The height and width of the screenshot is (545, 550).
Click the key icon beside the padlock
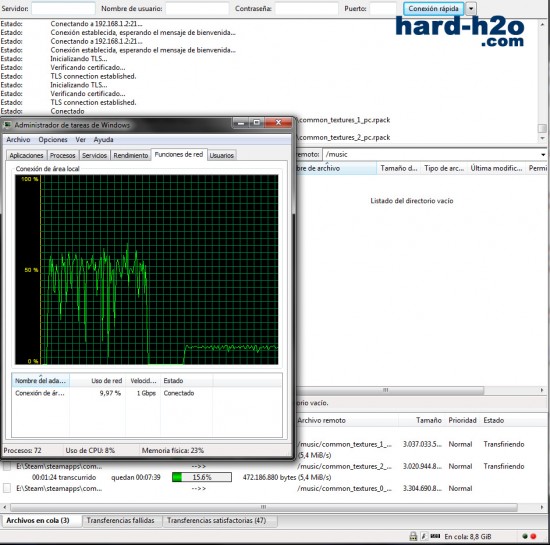click(424, 536)
